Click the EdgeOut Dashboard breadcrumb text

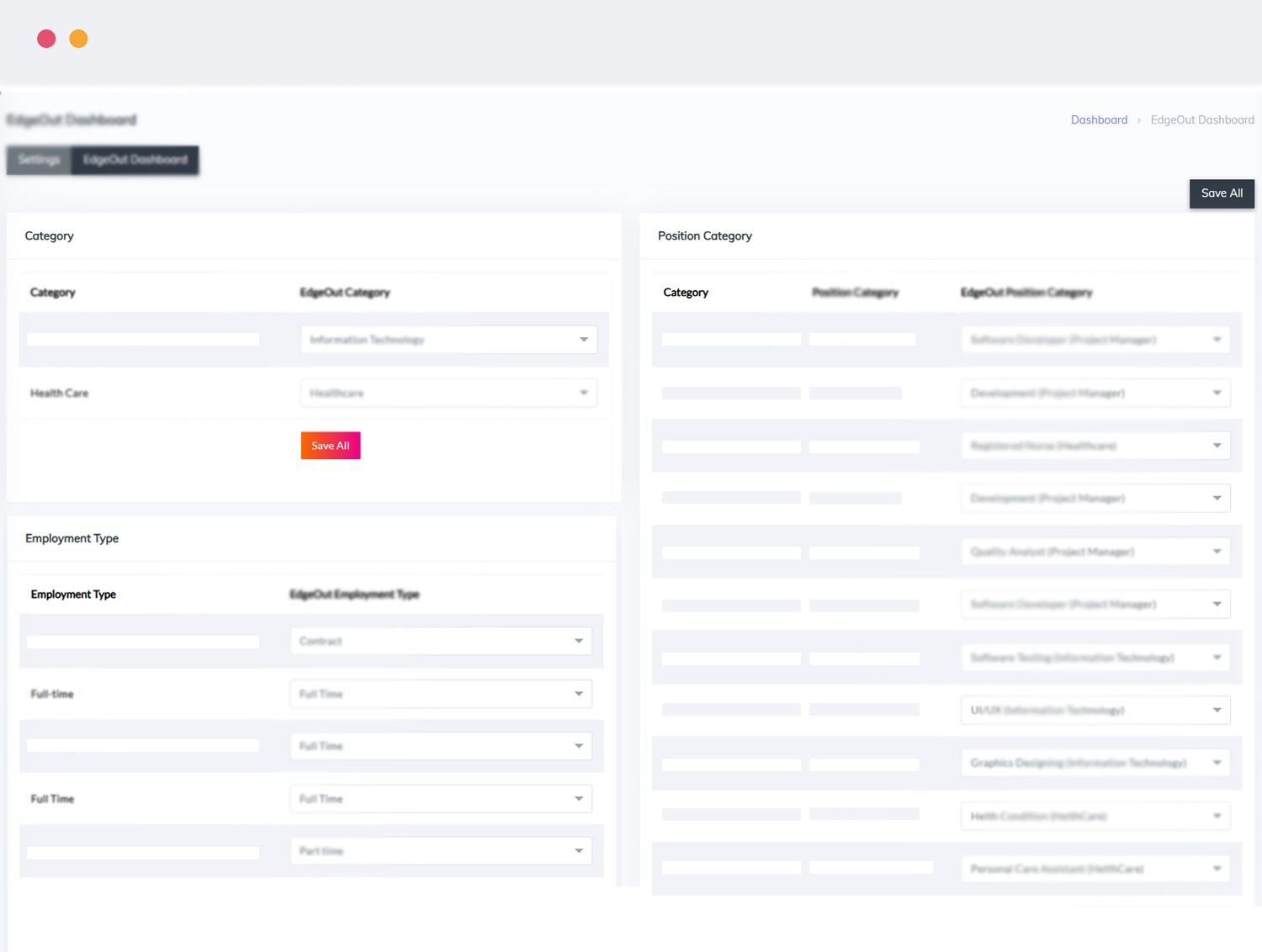coord(1201,120)
